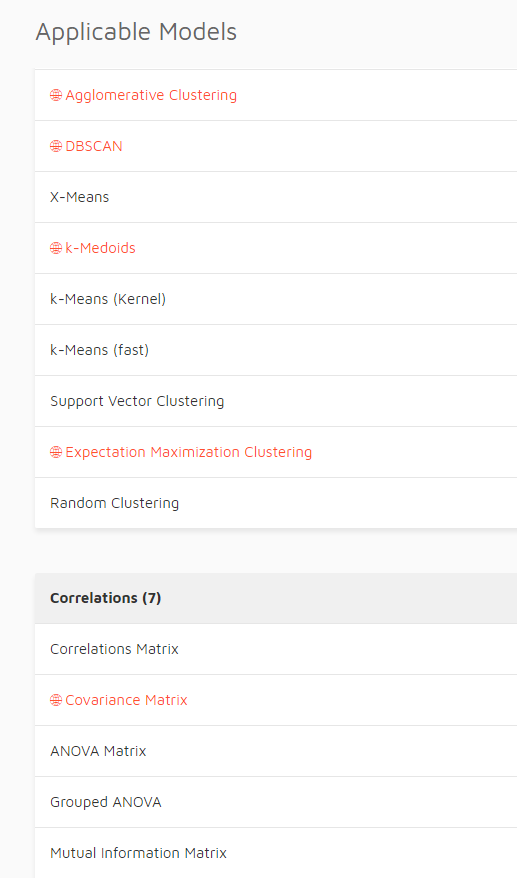This screenshot has height=878, width=517.
Task: Click globe icon beside Covariance Matrix
Action: coord(56,700)
